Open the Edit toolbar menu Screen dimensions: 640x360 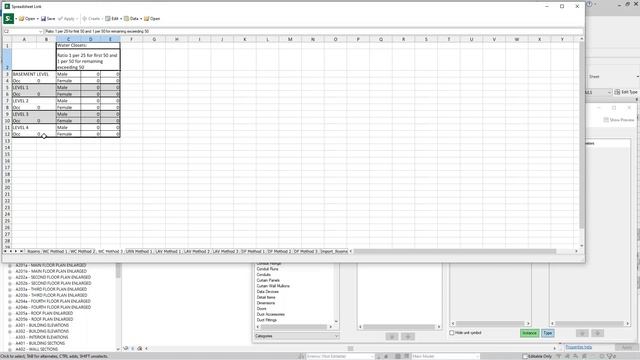pos(112,19)
